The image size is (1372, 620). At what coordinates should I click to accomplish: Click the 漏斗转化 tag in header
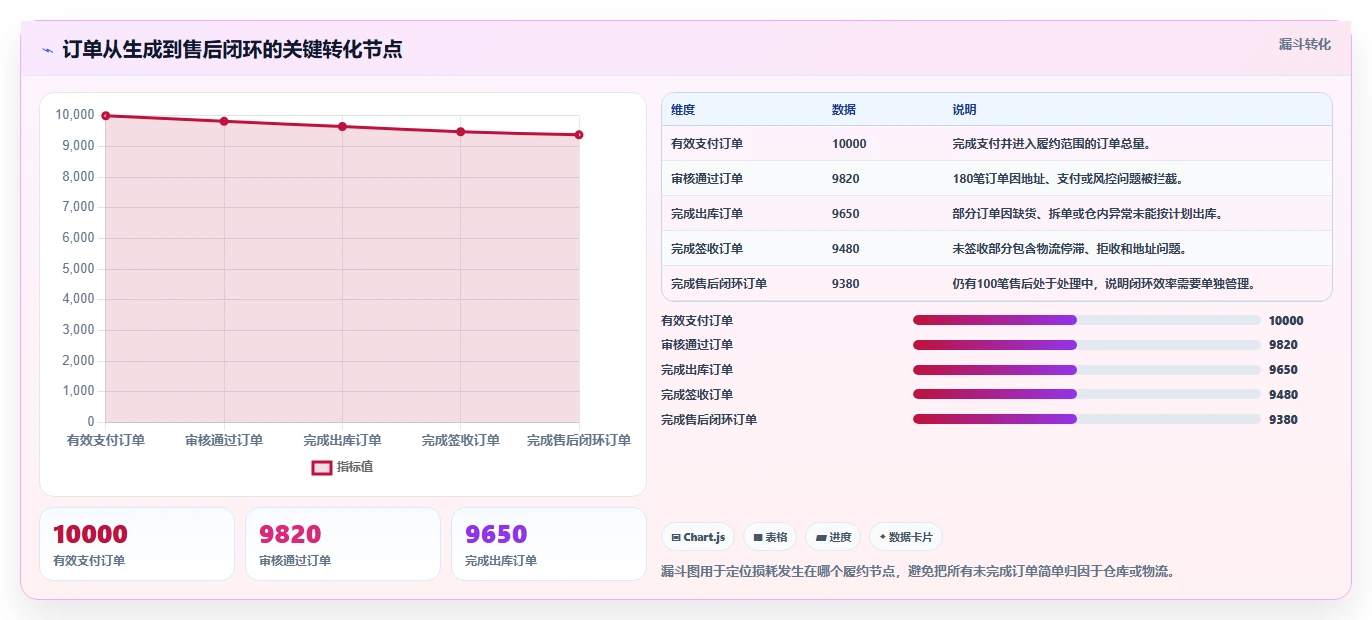(1305, 44)
